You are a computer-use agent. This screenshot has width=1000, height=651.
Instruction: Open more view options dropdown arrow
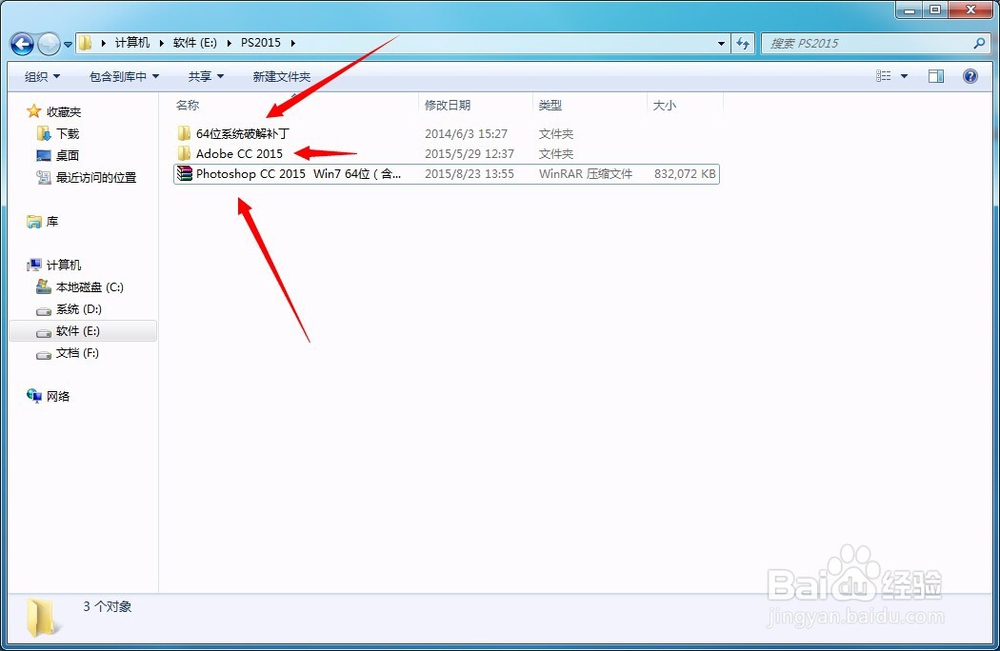pyautogui.click(x=904, y=77)
